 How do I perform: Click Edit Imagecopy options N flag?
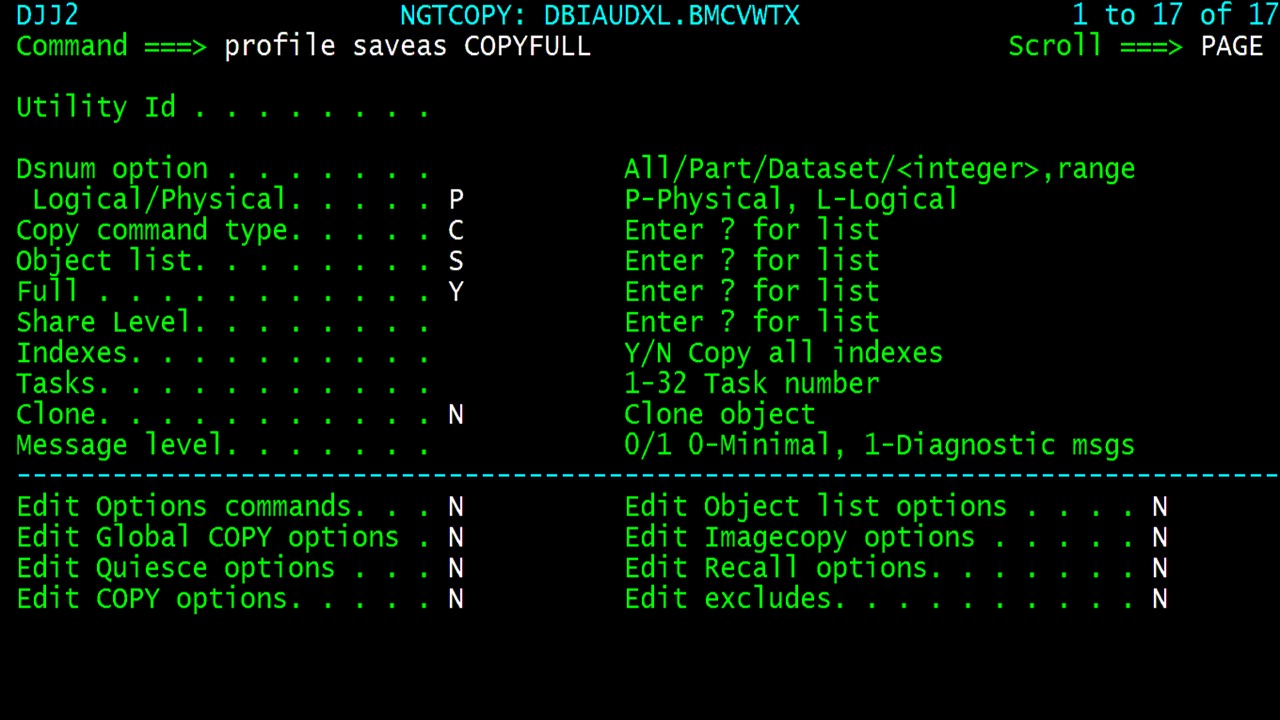(1160, 538)
